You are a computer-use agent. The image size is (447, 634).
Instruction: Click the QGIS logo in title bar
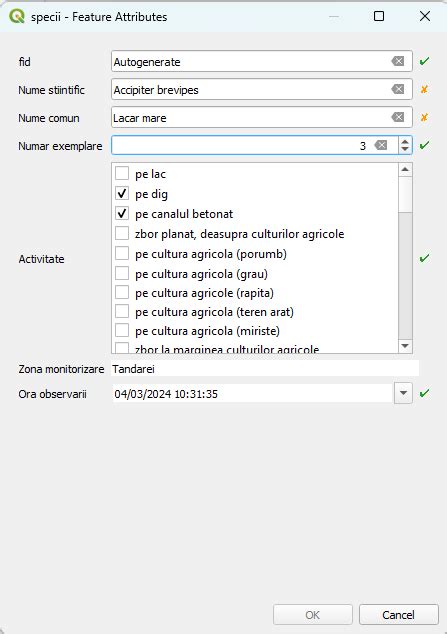[x=17, y=16]
